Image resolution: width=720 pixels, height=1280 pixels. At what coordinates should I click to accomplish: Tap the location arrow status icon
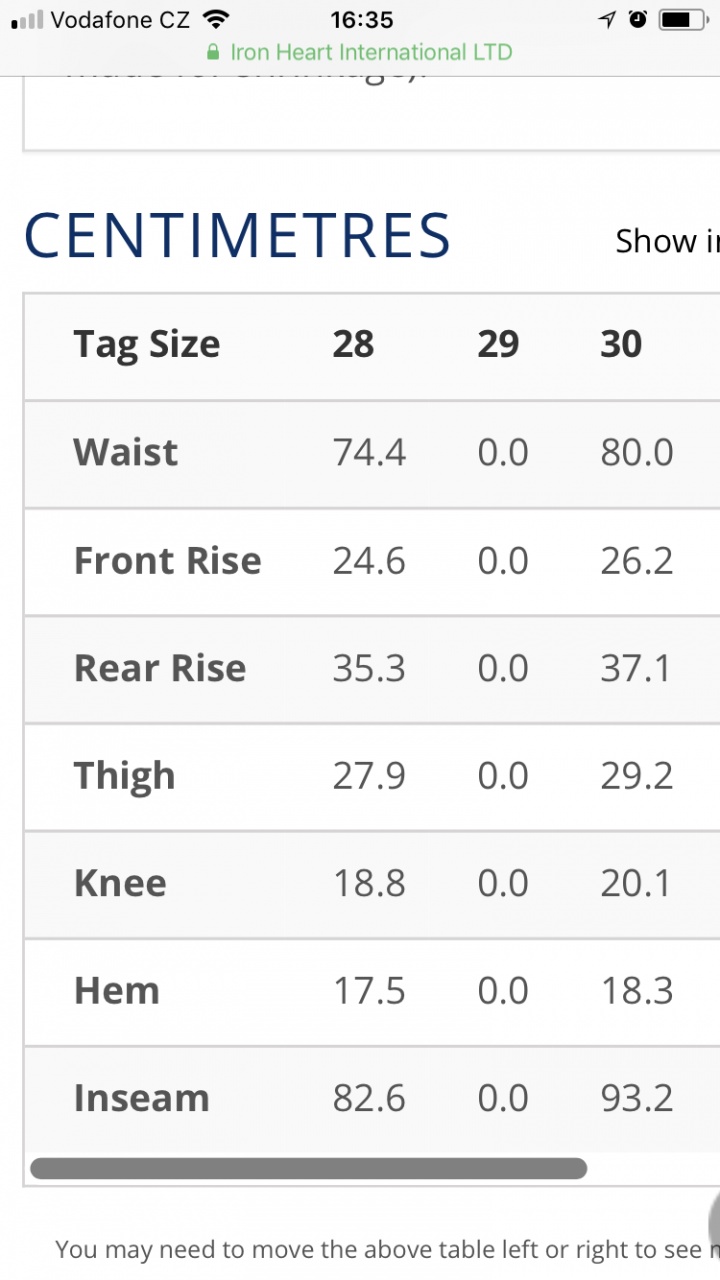click(x=607, y=19)
